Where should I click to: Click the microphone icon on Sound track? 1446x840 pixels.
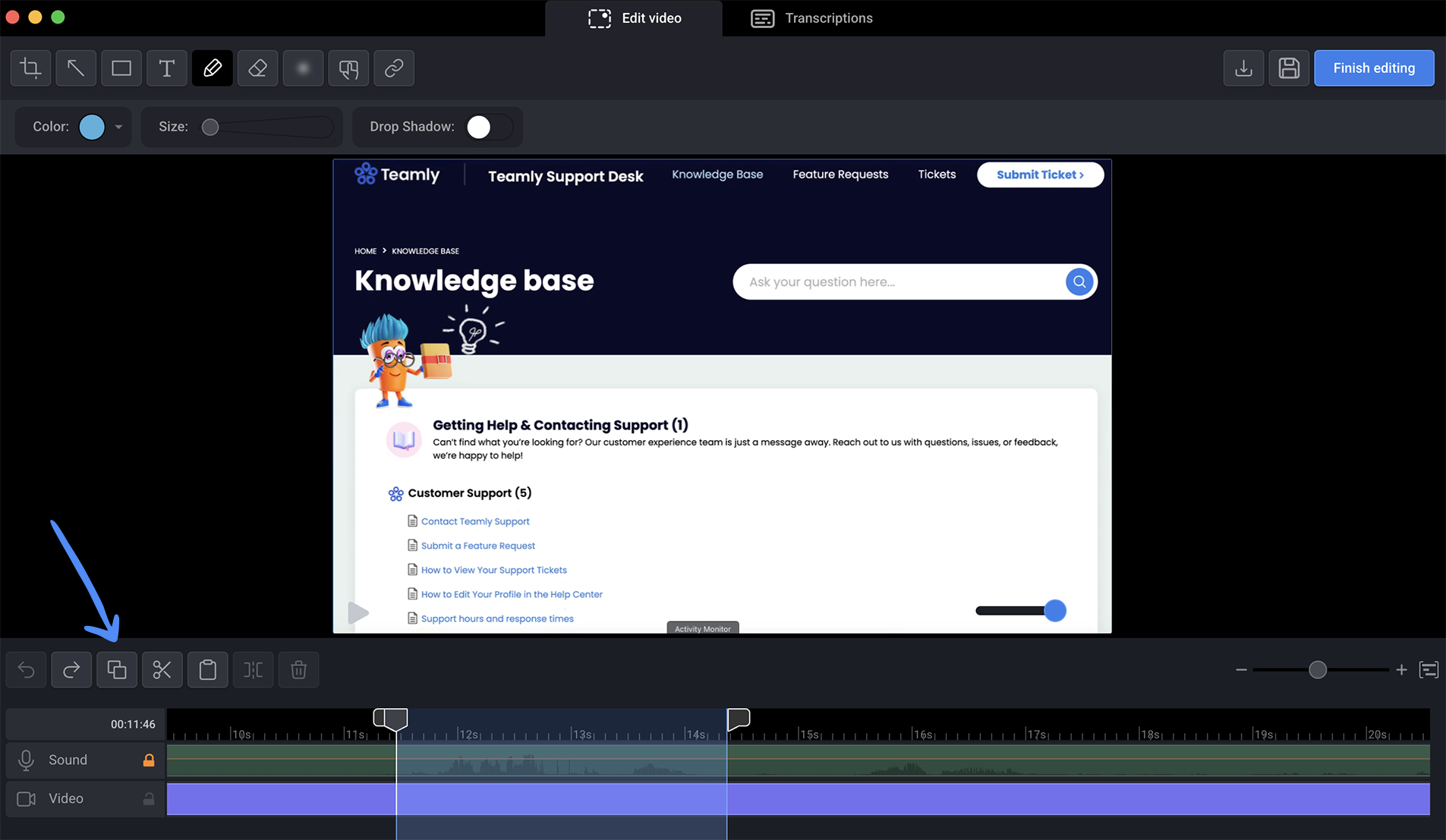(x=26, y=760)
